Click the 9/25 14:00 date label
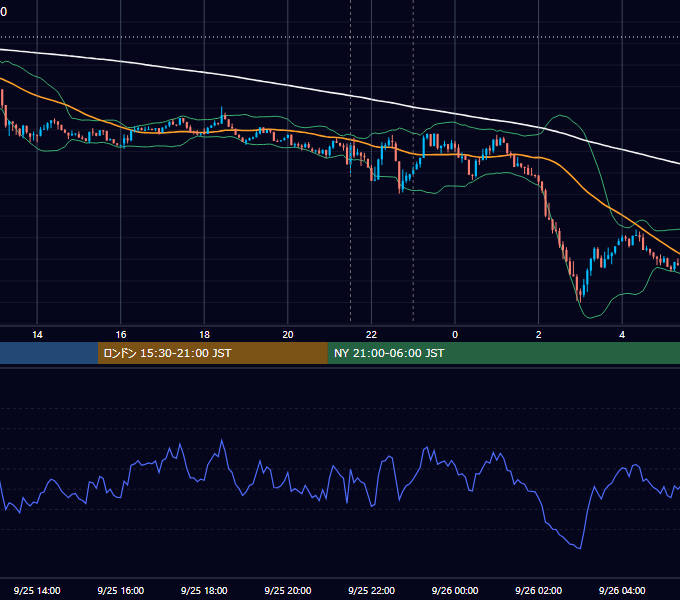 (37, 590)
